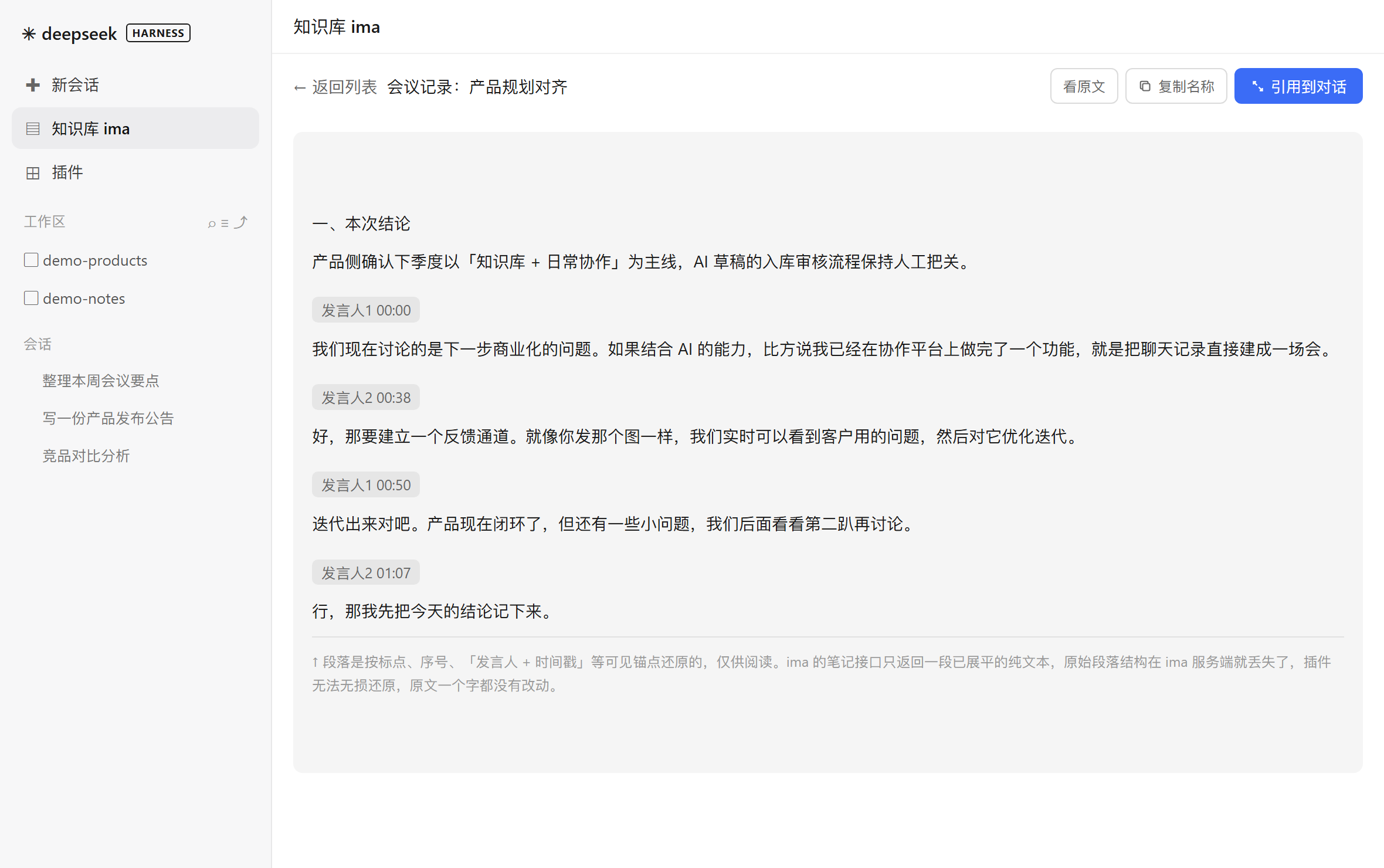Click the arrow icon in 引用到对话

tap(1257, 86)
